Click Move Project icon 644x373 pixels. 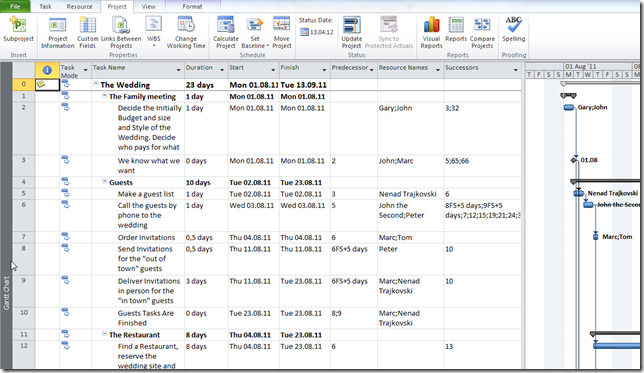(x=282, y=25)
